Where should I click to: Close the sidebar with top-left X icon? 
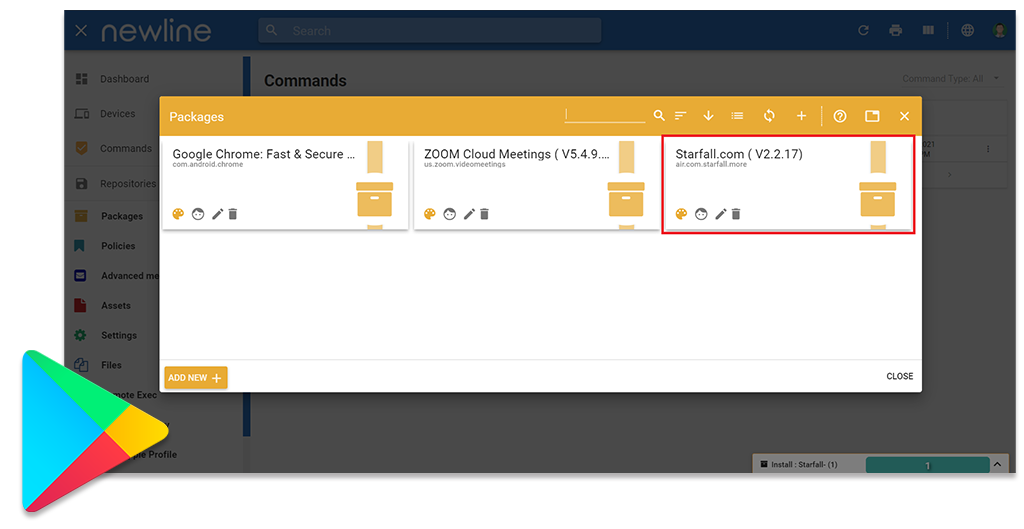(81, 31)
